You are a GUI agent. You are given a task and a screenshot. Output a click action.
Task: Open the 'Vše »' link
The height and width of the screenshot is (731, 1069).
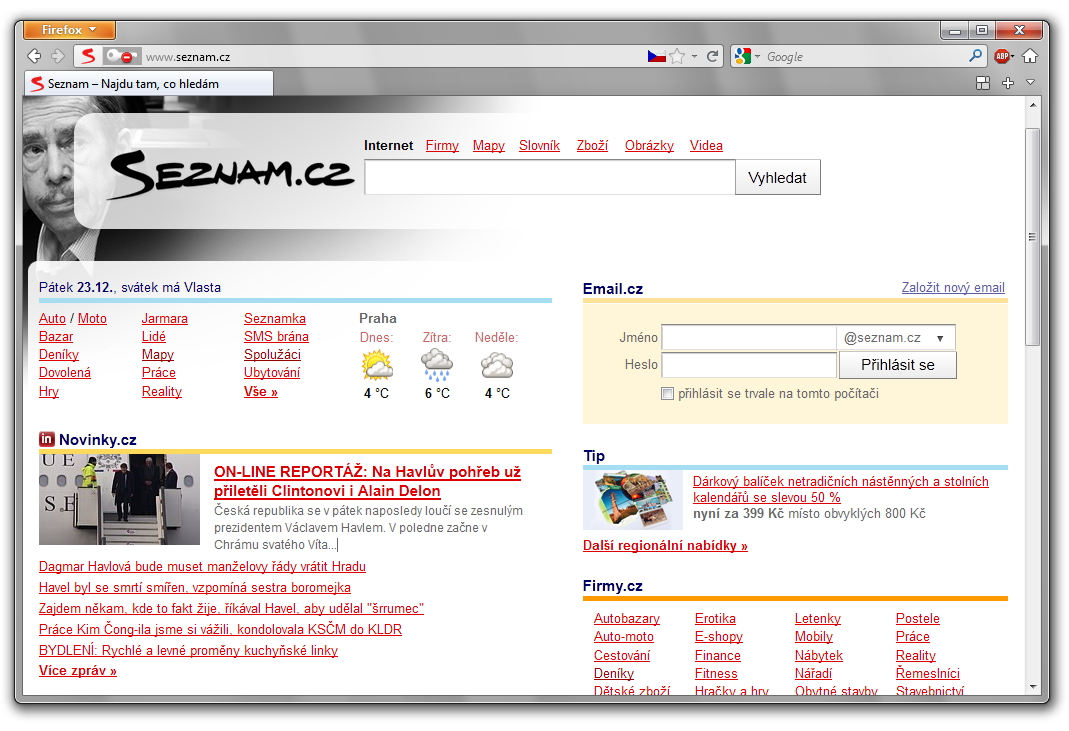261,391
